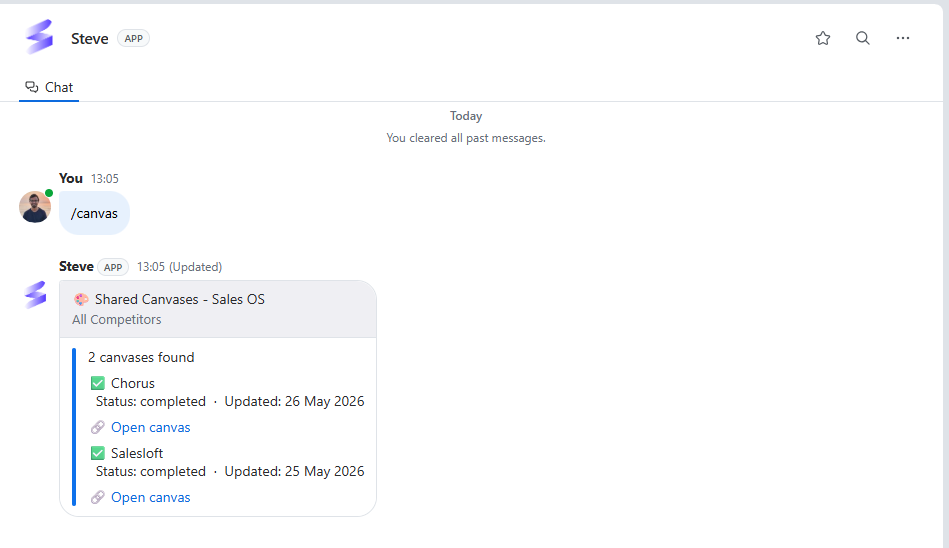Click link chain icon under Salesloft

[97, 497]
